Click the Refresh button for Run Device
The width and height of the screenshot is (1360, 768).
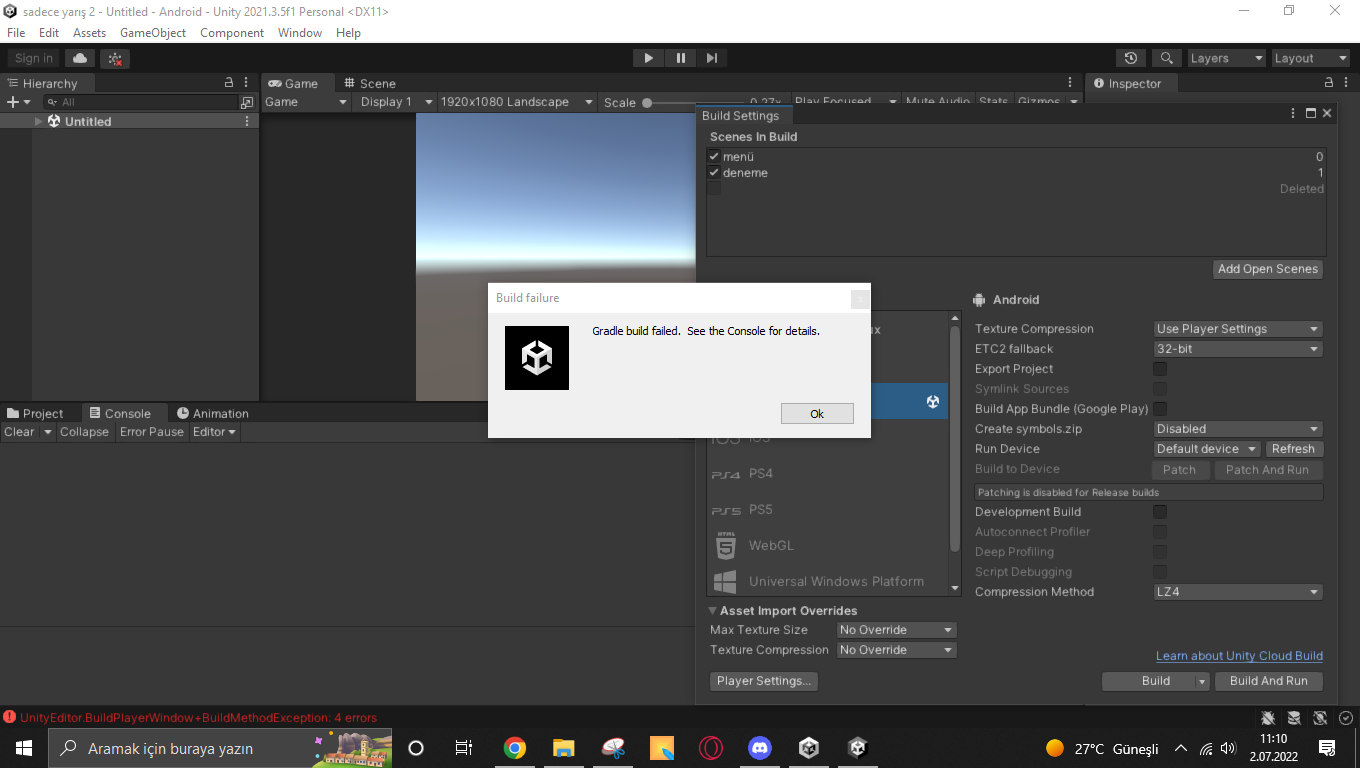tap(1293, 449)
